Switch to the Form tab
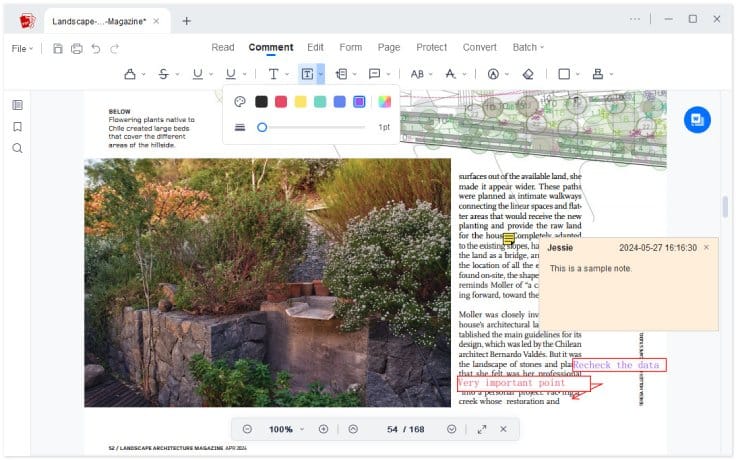Image resolution: width=736 pixels, height=460 pixels. click(x=351, y=47)
